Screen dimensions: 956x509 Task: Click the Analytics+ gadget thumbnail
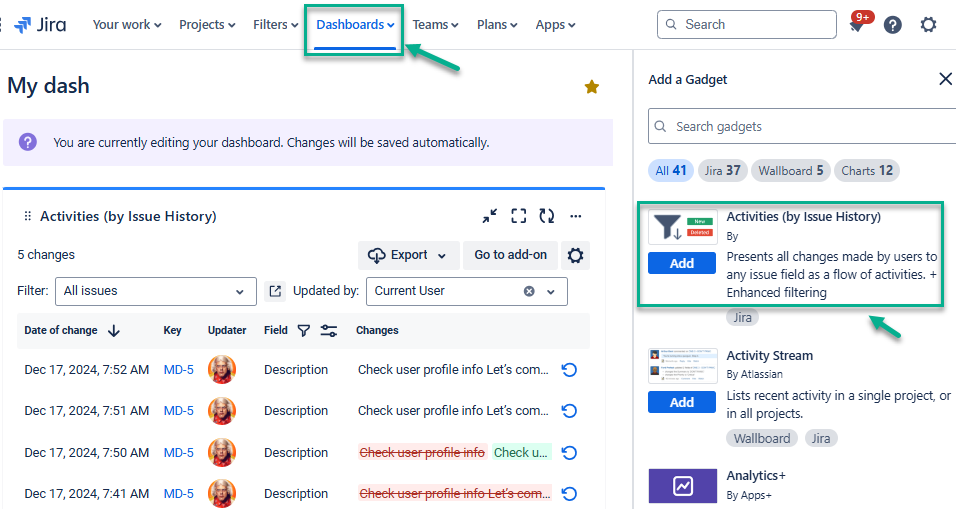[x=682, y=486]
